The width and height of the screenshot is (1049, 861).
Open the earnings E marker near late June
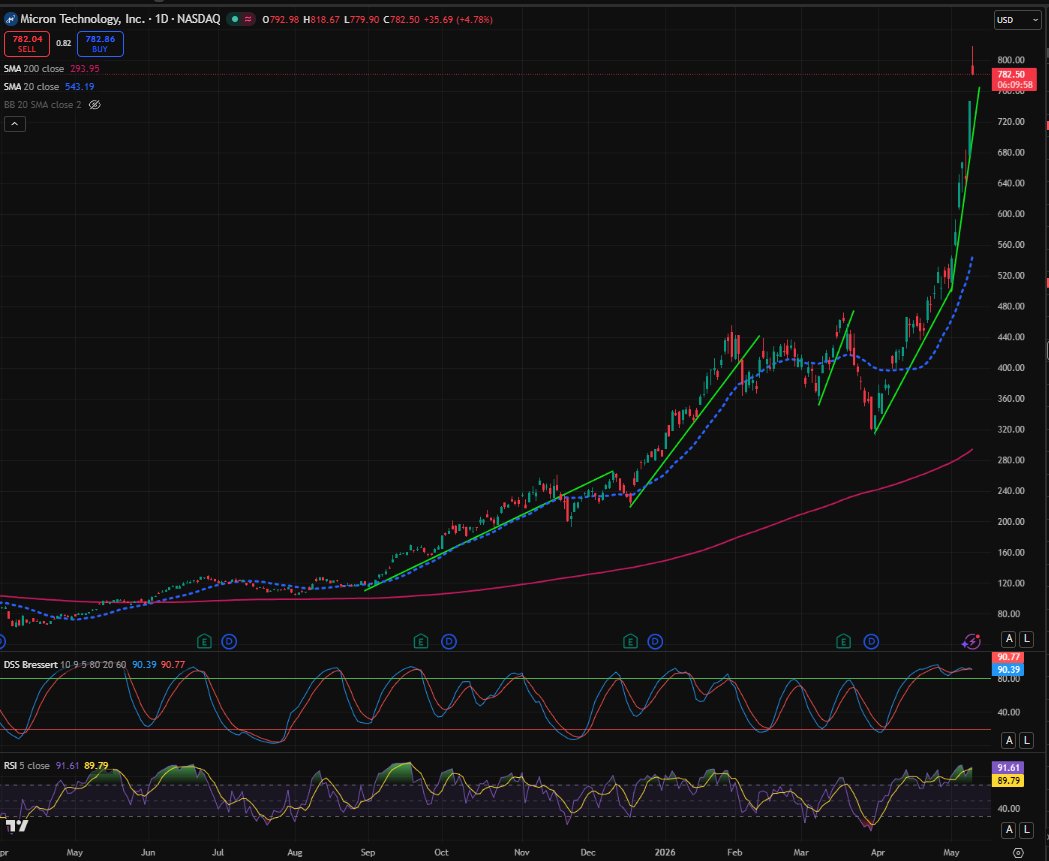[x=205, y=642]
